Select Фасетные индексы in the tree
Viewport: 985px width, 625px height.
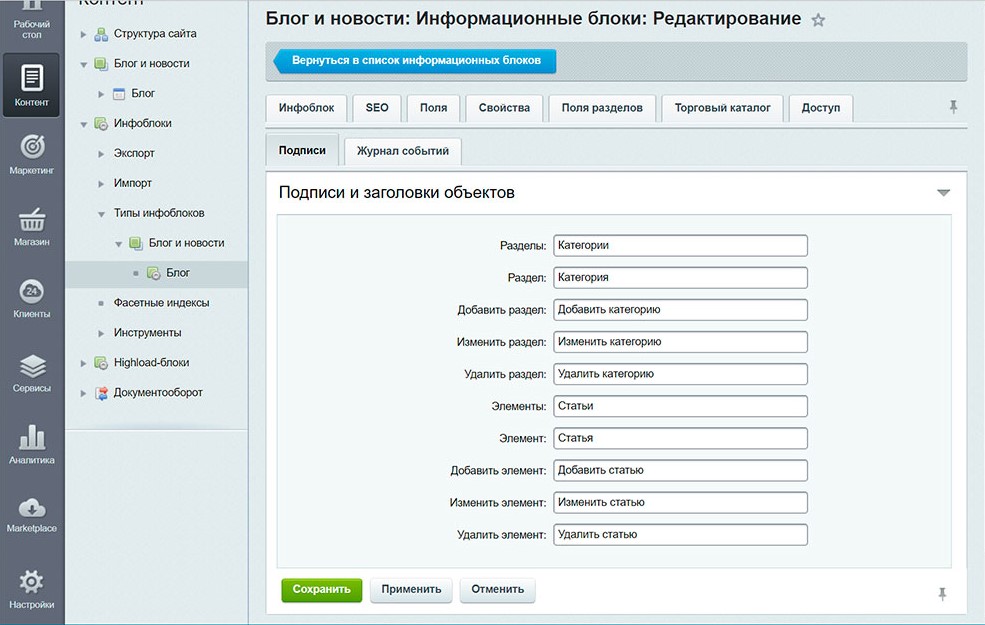pyautogui.click(x=161, y=303)
